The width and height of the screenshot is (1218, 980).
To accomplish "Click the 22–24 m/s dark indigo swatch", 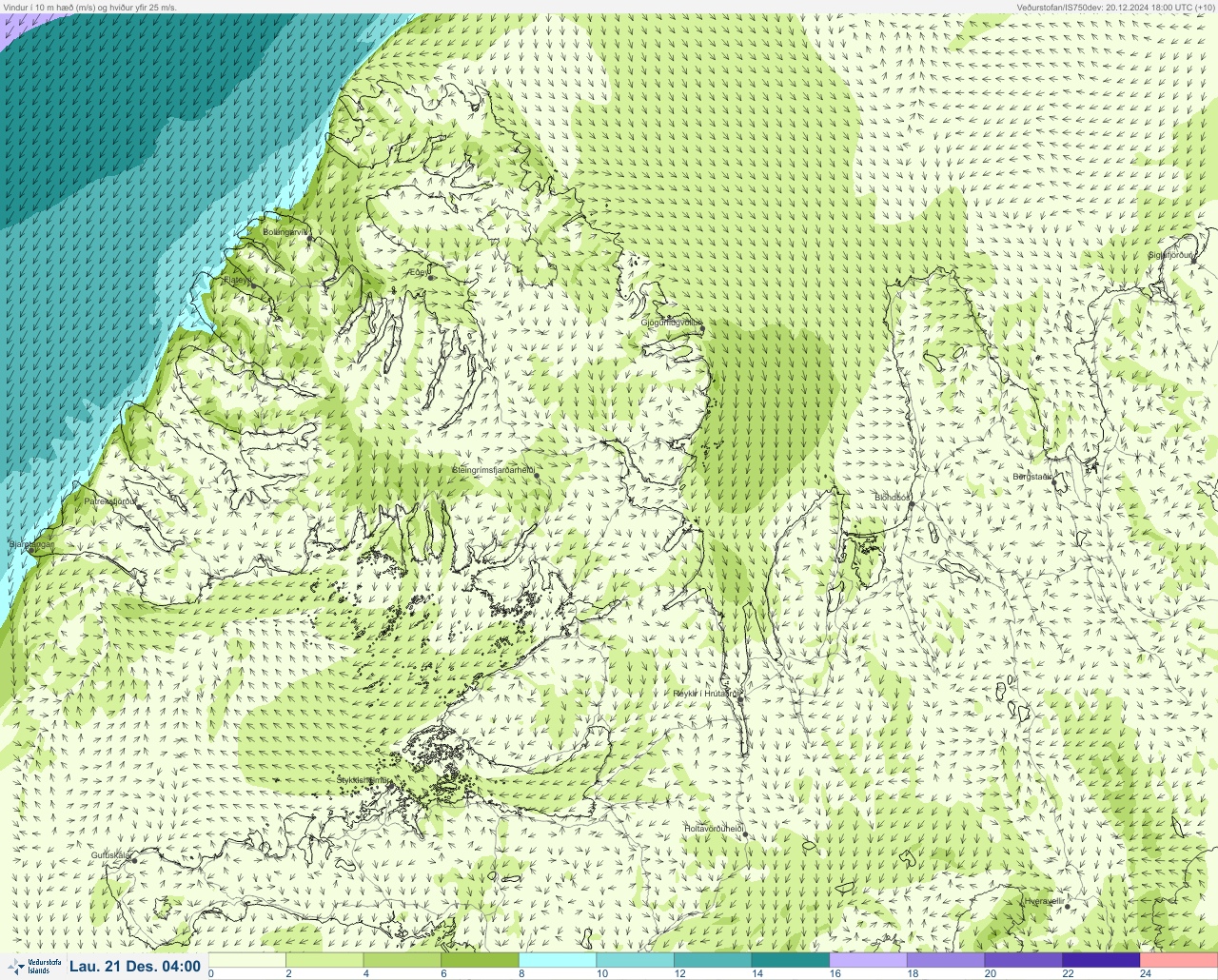I will pyautogui.click(x=1101, y=960).
